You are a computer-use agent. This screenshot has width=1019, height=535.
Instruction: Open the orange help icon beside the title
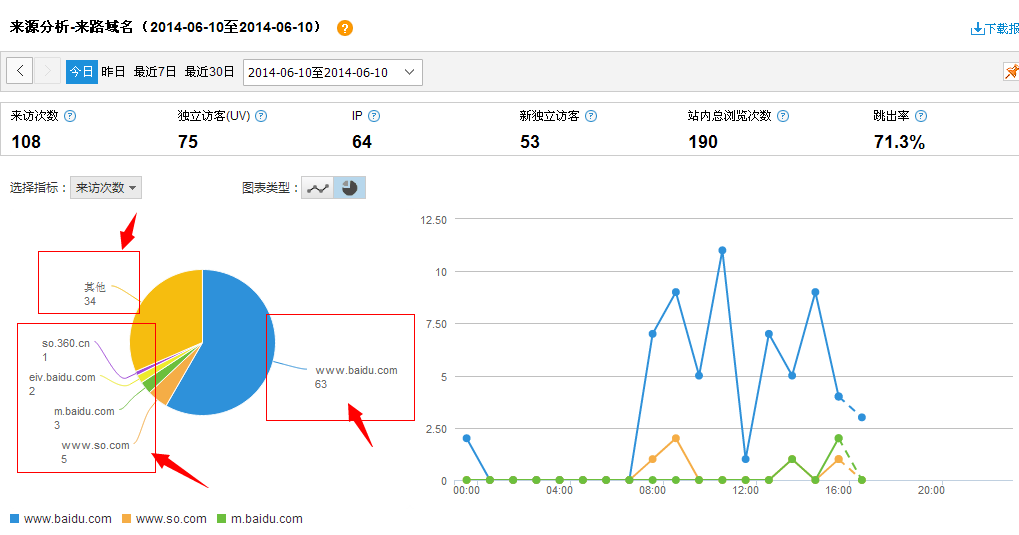coord(345,28)
